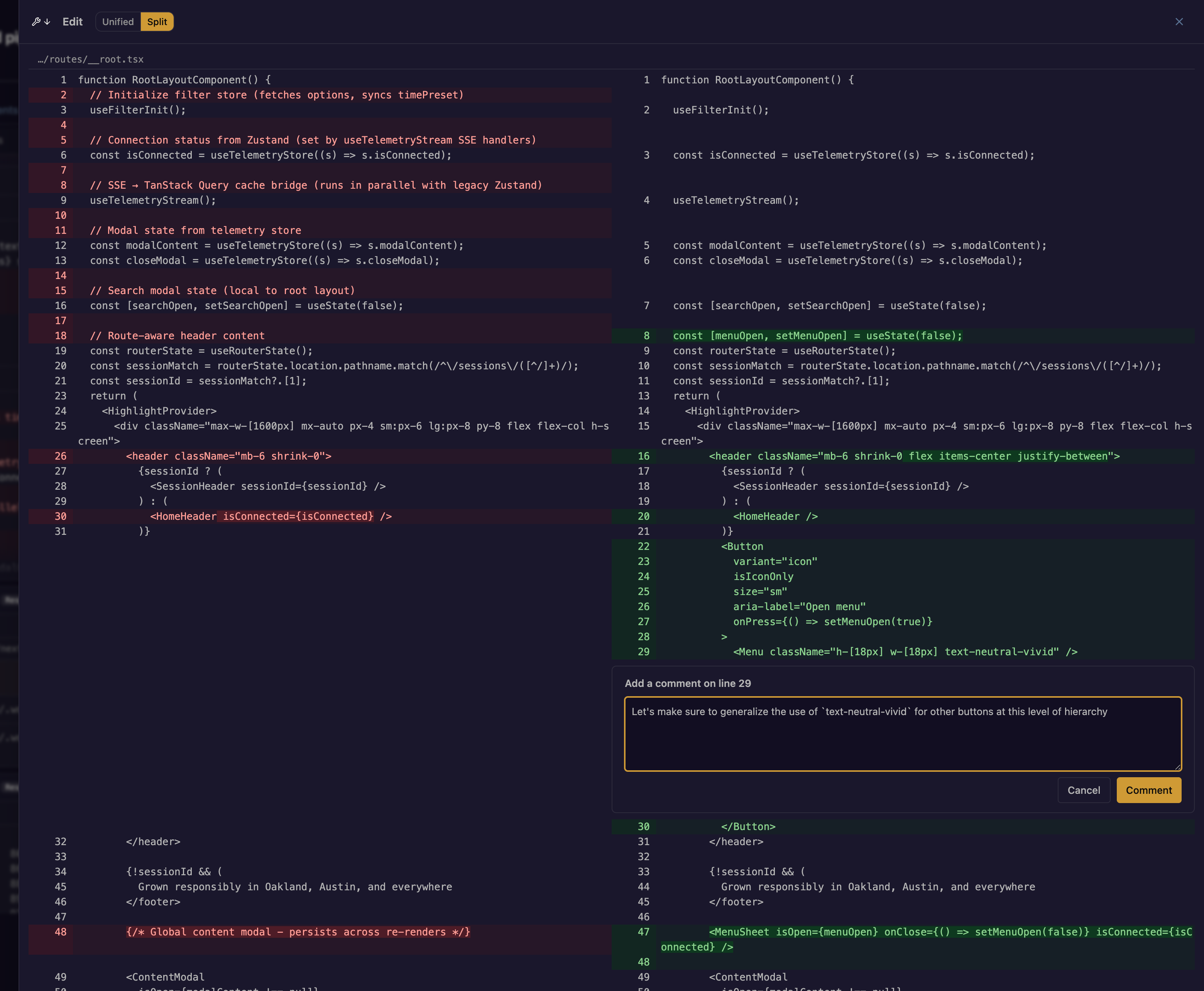This screenshot has width=1204, height=991.
Task: Click inside the comment text area
Action: [x=902, y=734]
